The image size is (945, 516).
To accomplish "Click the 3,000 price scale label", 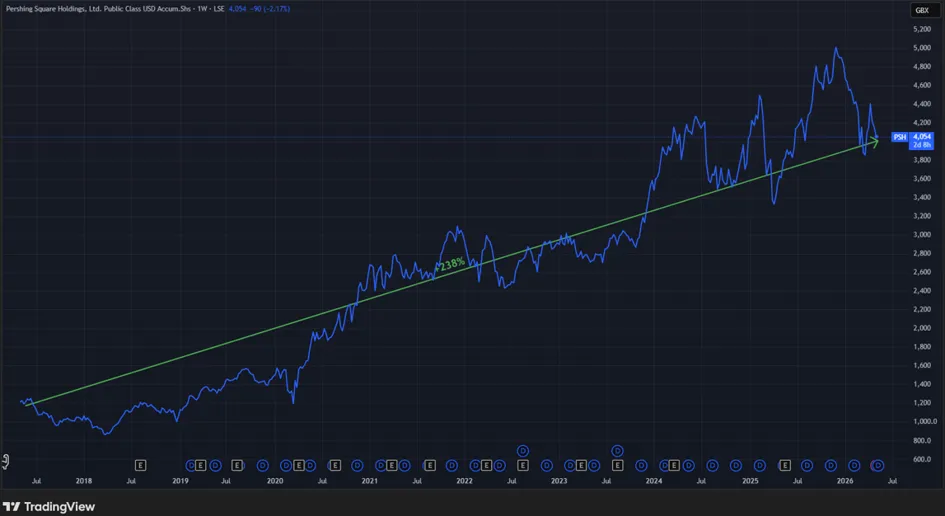I will click(x=921, y=234).
